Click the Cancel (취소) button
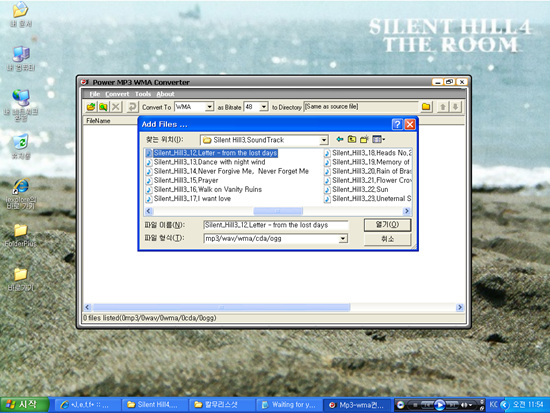The width and height of the screenshot is (550, 413). [x=387, y=239]
